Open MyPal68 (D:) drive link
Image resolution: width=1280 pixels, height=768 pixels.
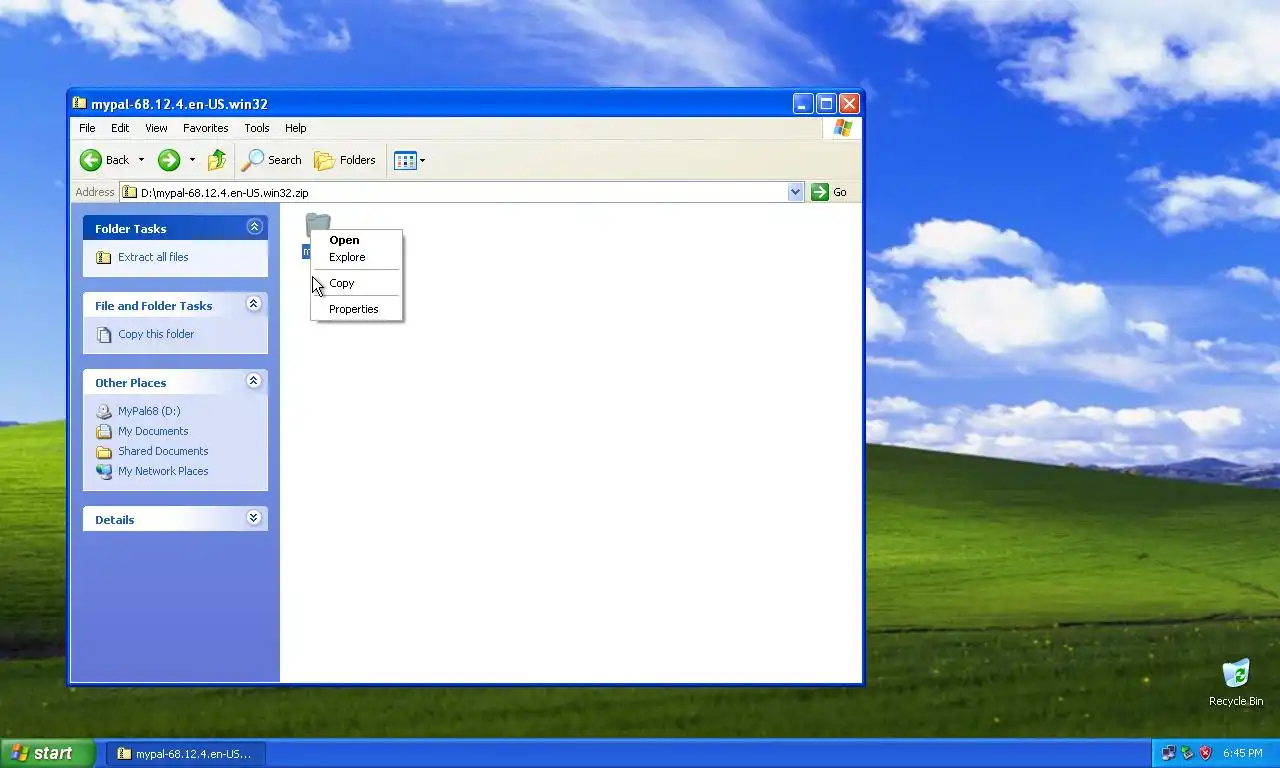(149, 411)
